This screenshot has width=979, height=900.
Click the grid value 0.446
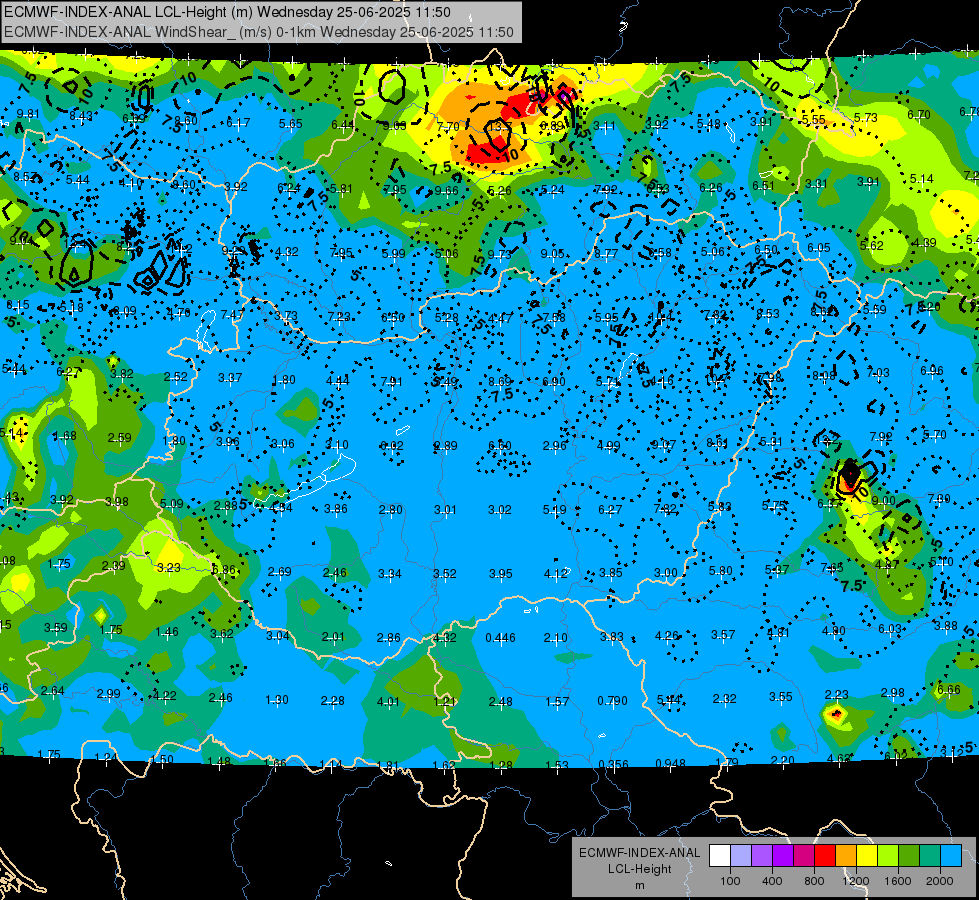pos(501,638)
